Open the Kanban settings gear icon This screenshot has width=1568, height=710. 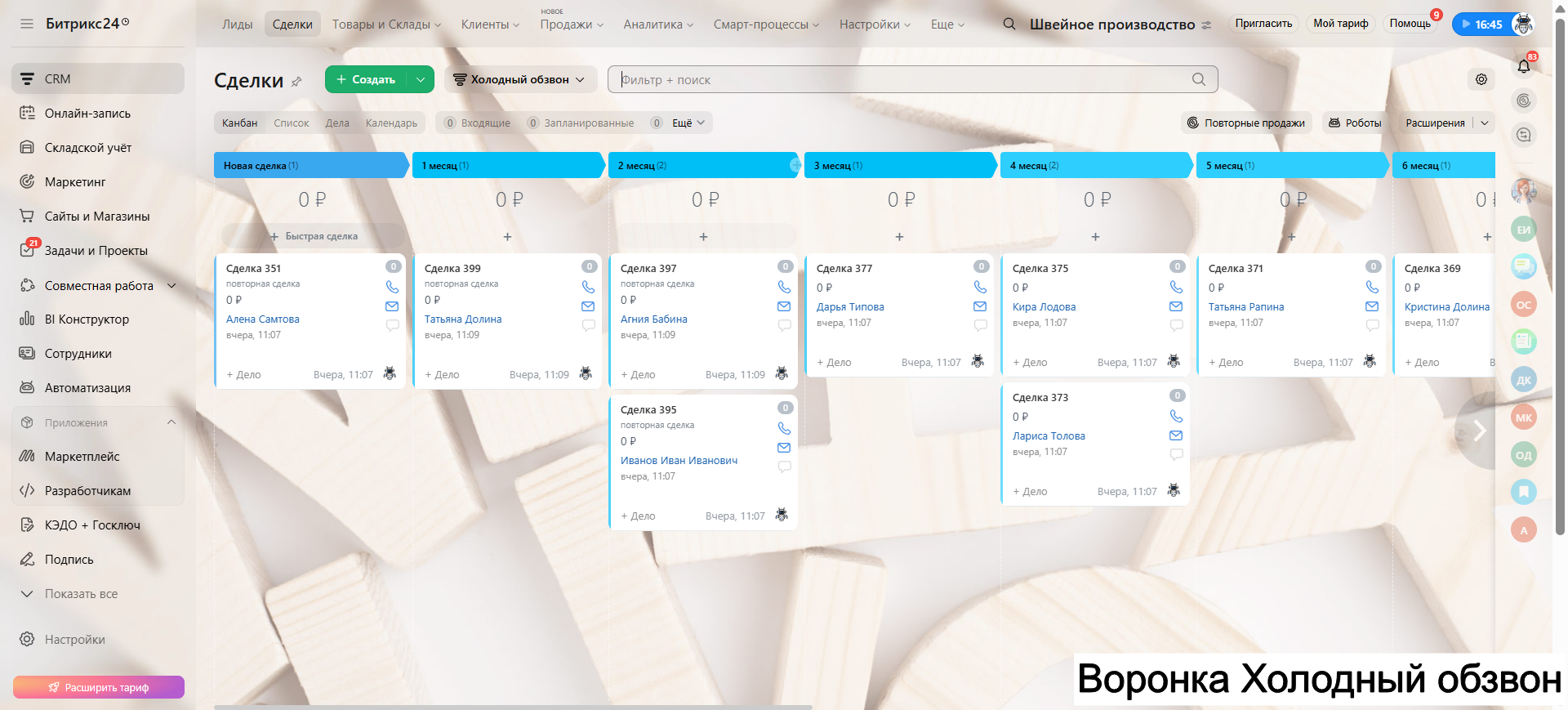(x=1481, y=79)
